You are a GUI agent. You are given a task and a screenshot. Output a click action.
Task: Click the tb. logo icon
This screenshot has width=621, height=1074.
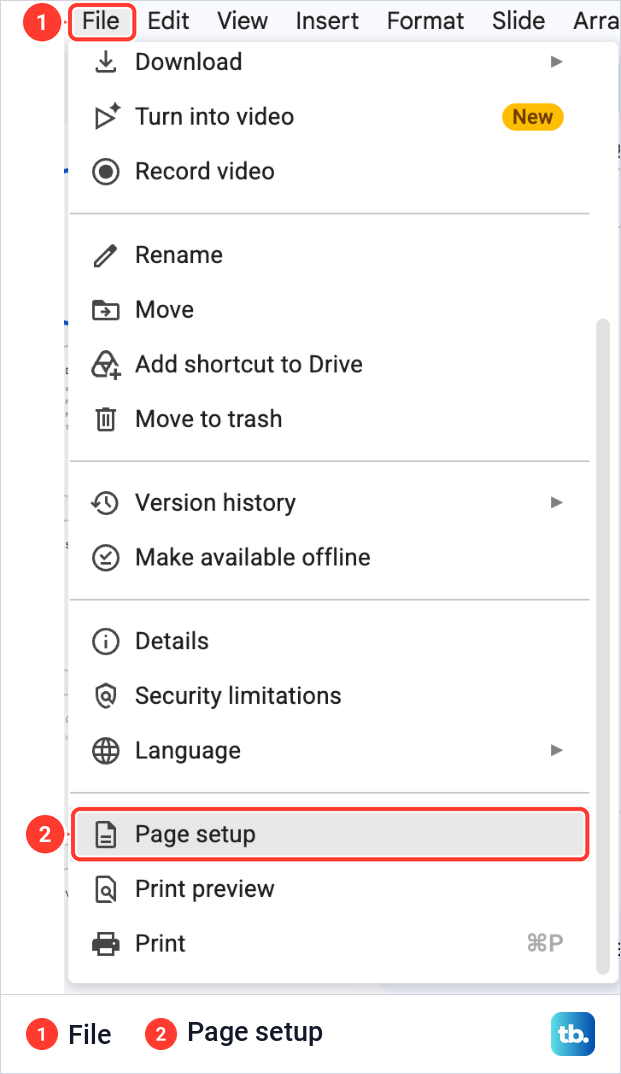click(572, 1034)
